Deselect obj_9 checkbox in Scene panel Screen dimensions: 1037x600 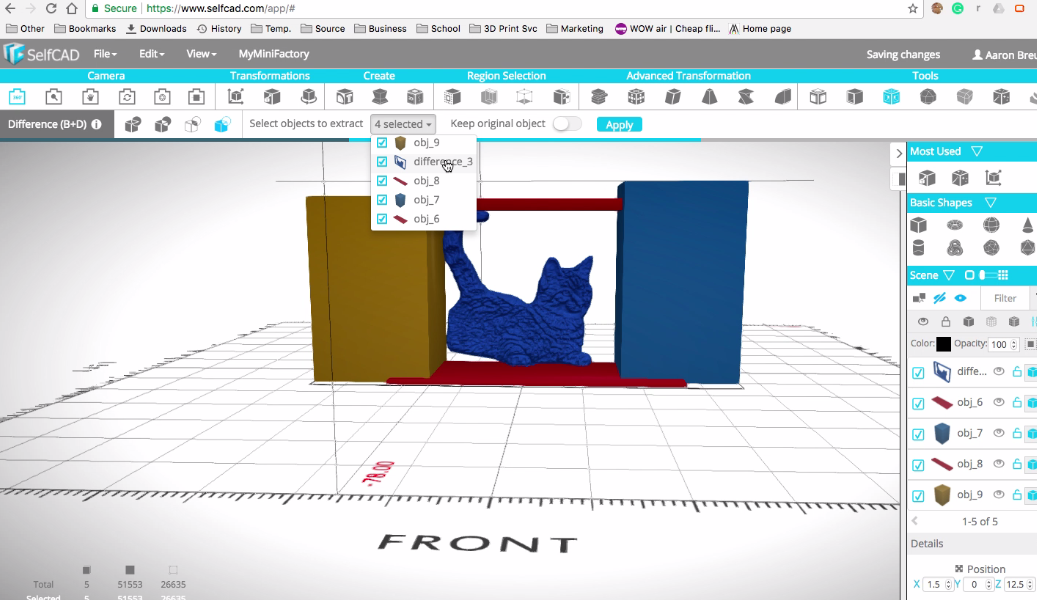918,496
